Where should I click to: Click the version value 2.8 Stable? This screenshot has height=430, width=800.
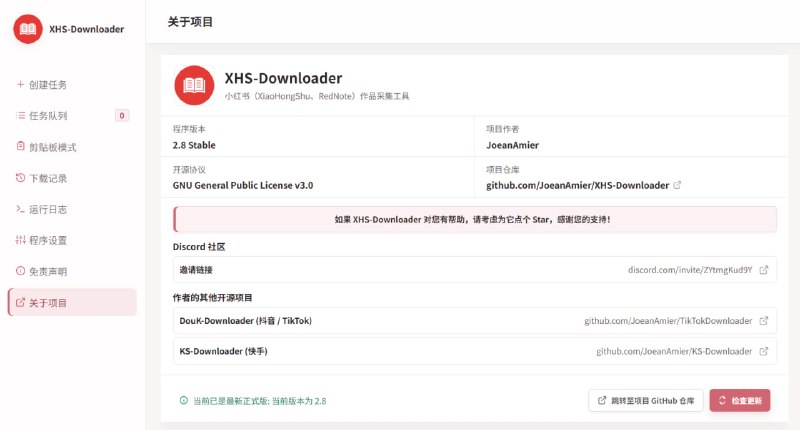[194, 145]
